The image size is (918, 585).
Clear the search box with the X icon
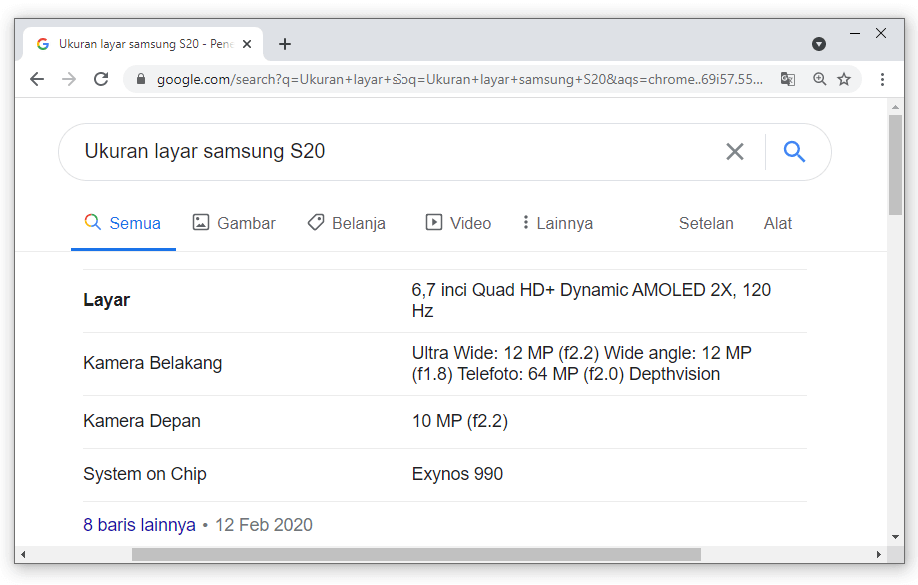735,152
